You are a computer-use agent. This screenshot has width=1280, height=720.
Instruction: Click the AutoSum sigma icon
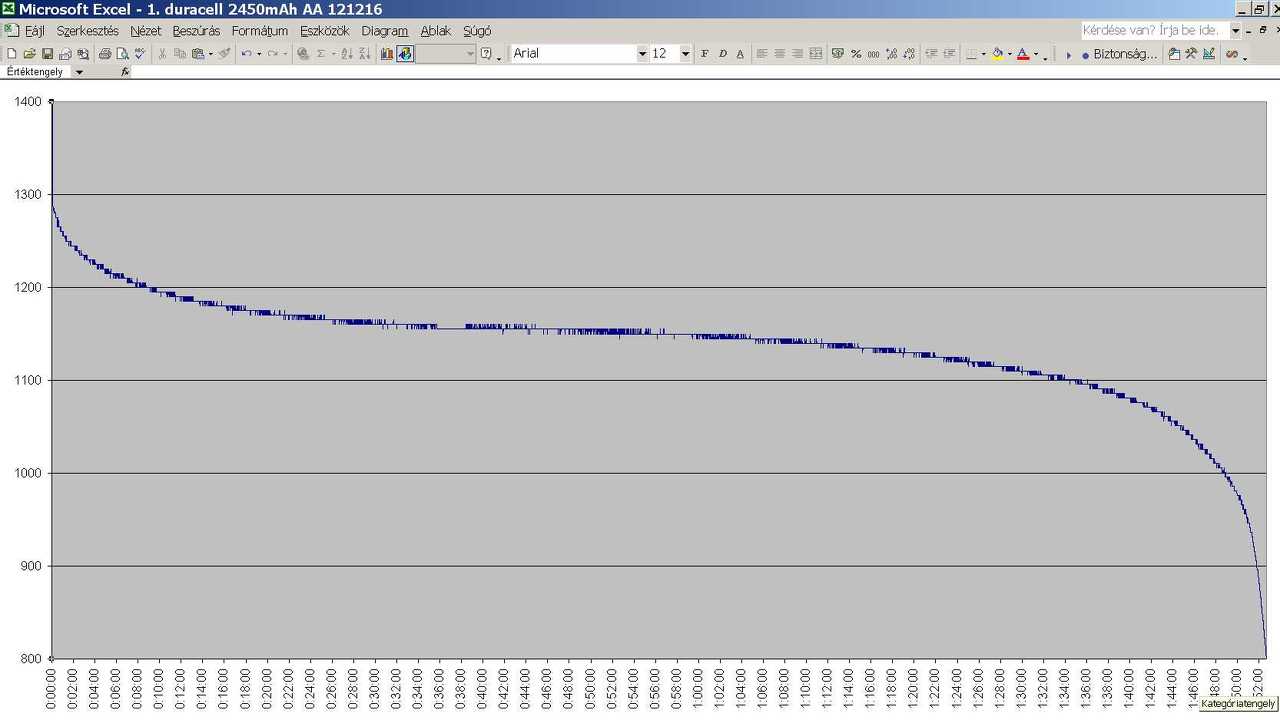pyautogui.click(x=321, y=54)
